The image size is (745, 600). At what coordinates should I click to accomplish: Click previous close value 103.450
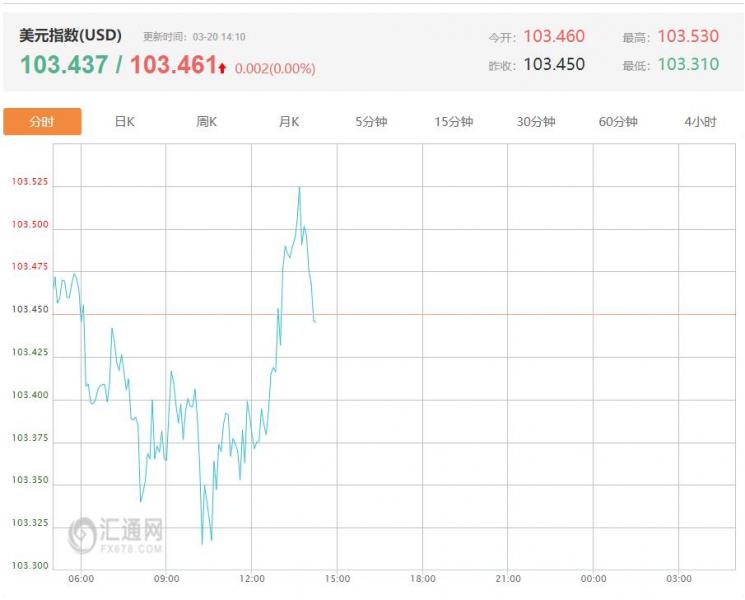click(x=554, y=64)
